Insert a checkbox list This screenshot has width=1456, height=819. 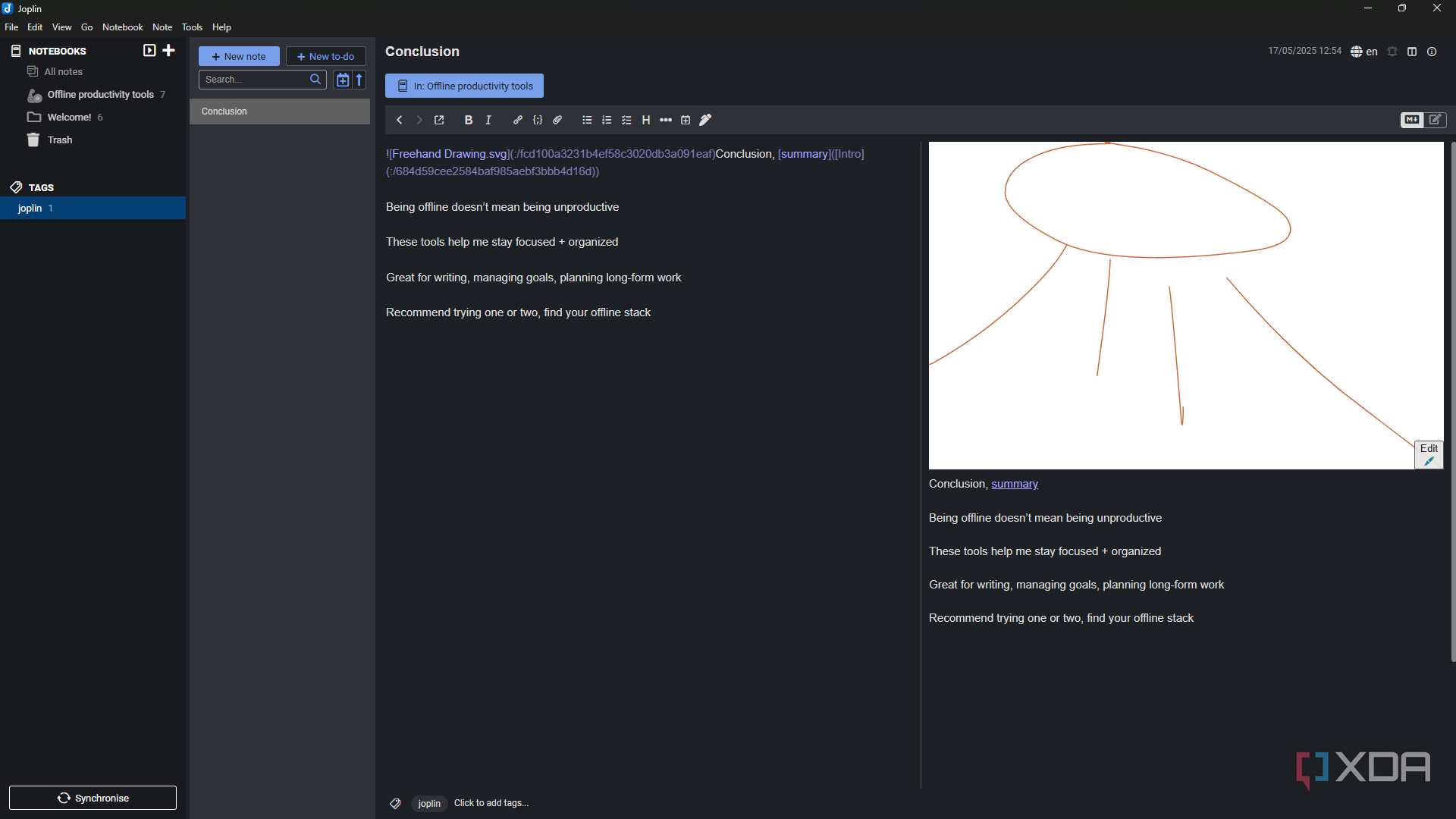(626, 120)
